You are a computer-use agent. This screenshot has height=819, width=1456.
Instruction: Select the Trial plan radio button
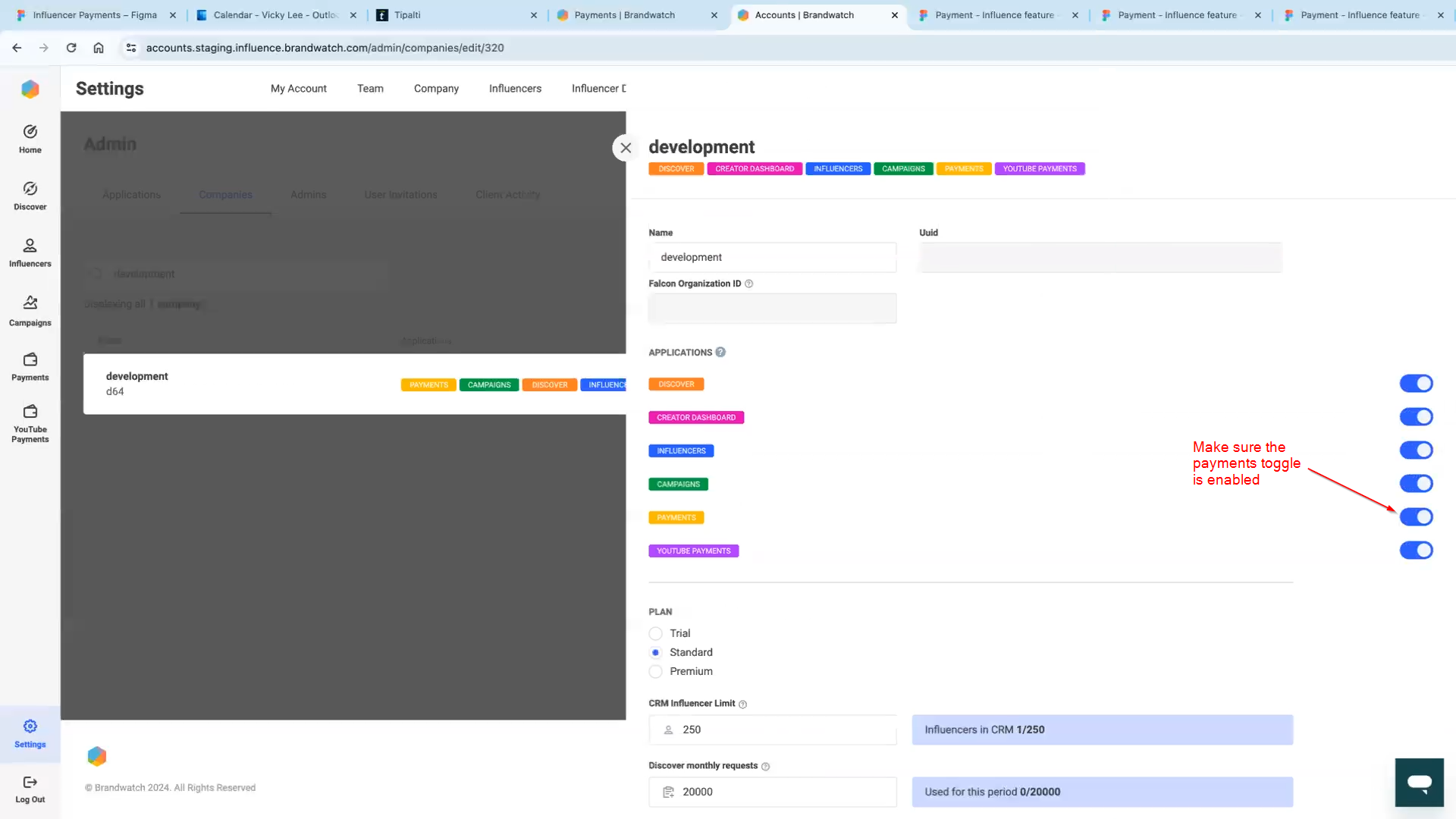tap(656, 633)
